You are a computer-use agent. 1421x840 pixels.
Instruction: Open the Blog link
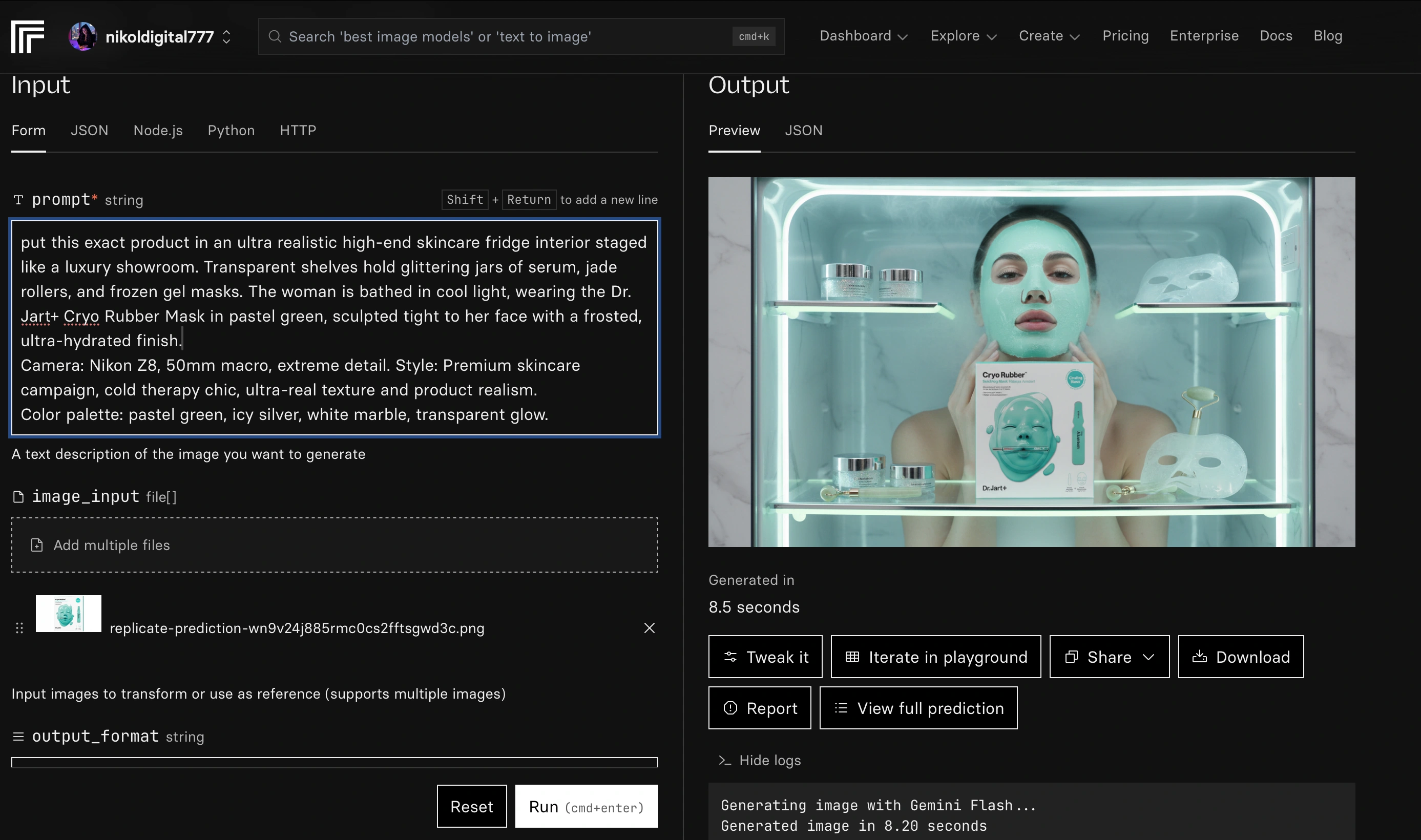(x=1328, y=36)
